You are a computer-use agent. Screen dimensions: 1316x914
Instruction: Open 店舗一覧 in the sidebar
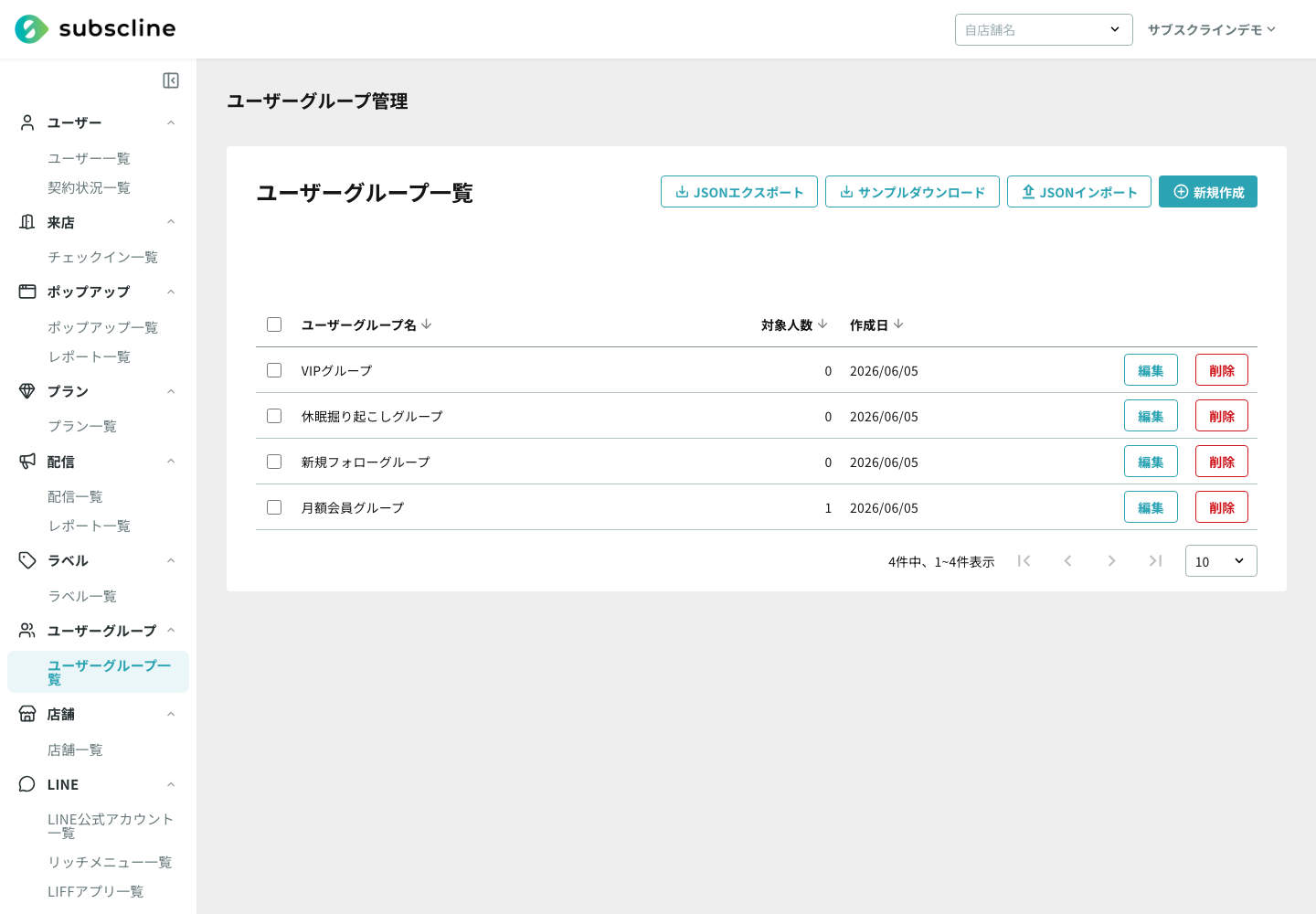pos(75,749)
